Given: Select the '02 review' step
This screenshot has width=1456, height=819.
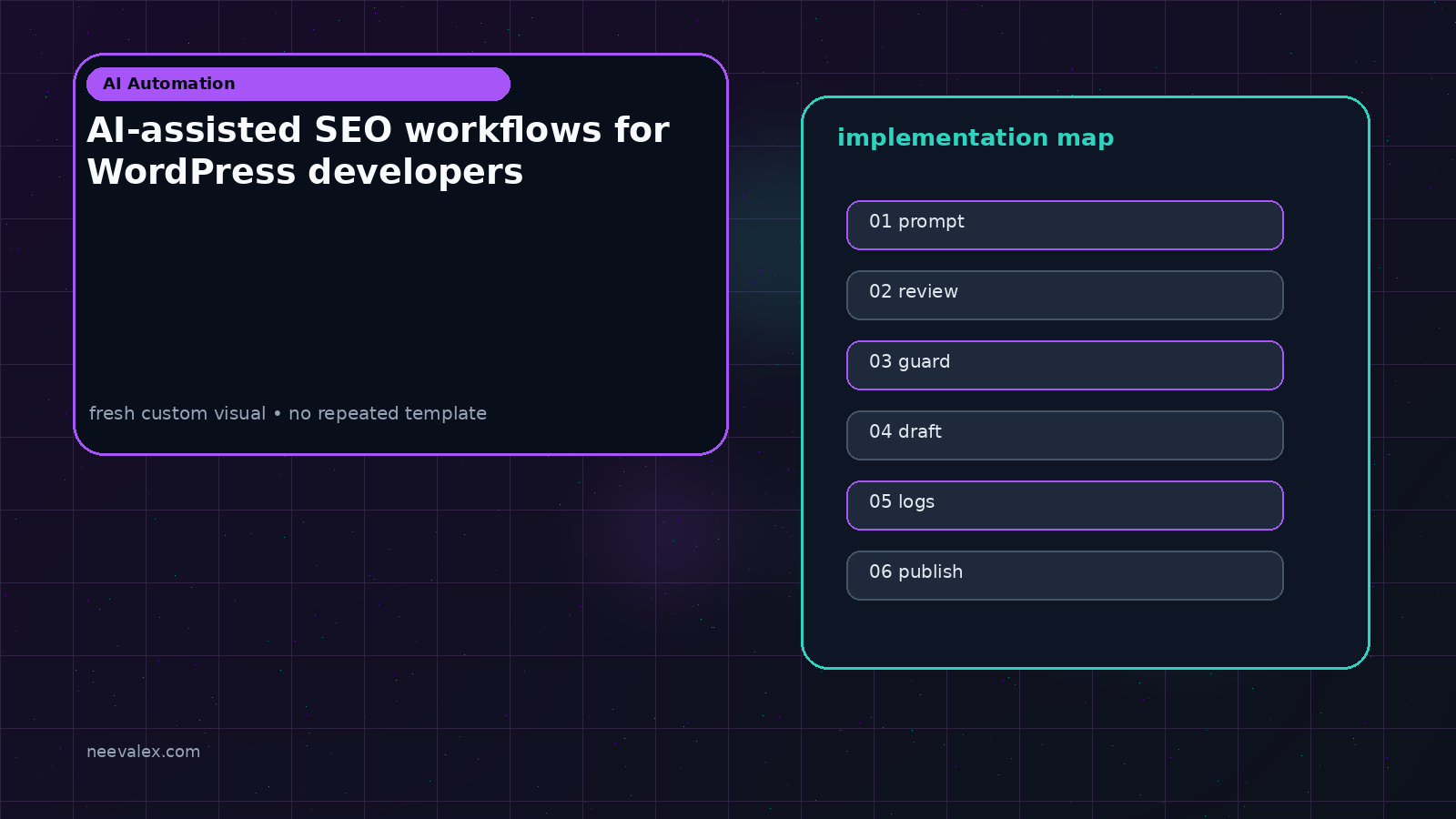Looking at the screenshot, I should [x=1065, y=295].
